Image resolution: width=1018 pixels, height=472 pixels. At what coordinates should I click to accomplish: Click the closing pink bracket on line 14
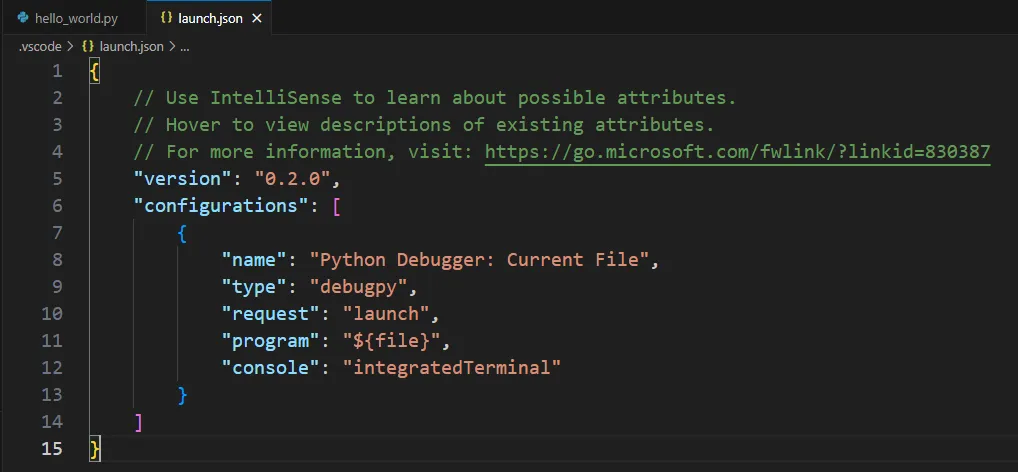click(138, 422)
